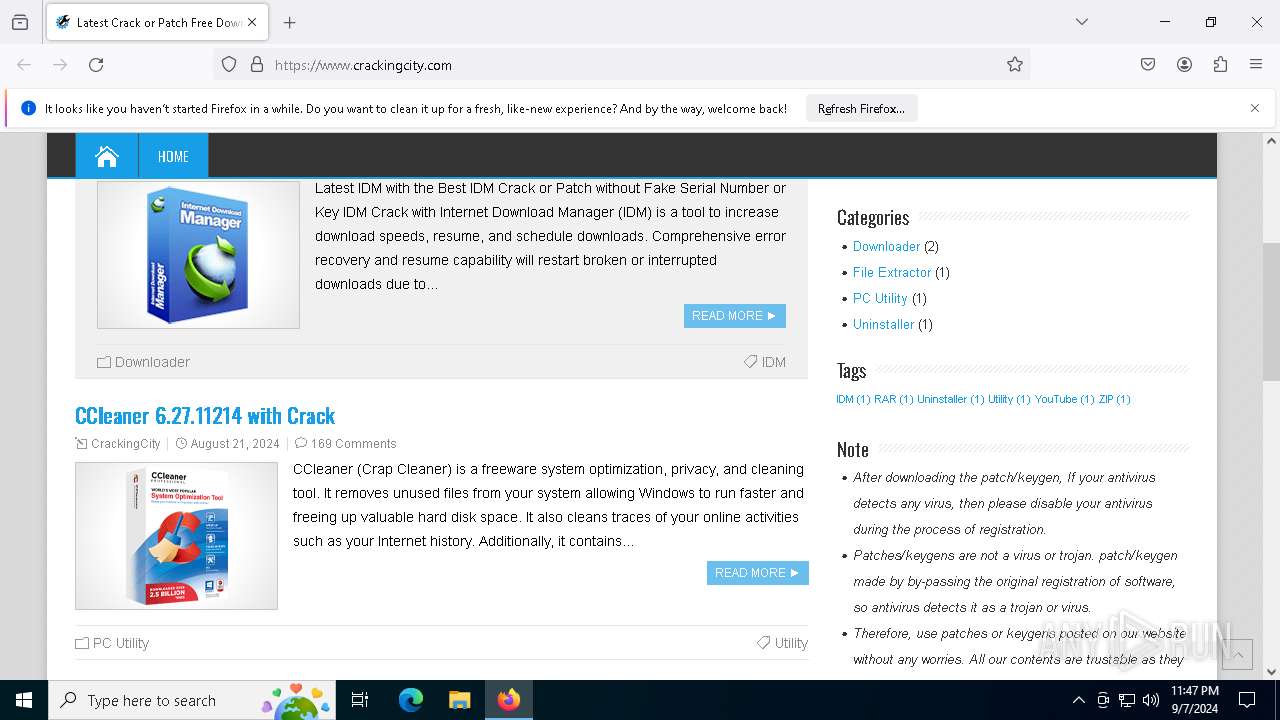Click the taskbar search box
The height and width of the screenshot is (720, 1280).
192,700
